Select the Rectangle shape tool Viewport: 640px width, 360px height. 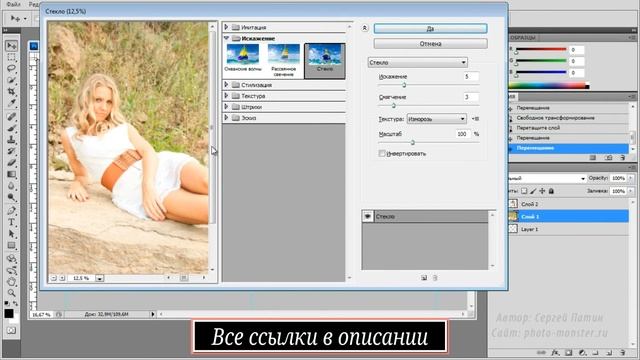(11, 245)
